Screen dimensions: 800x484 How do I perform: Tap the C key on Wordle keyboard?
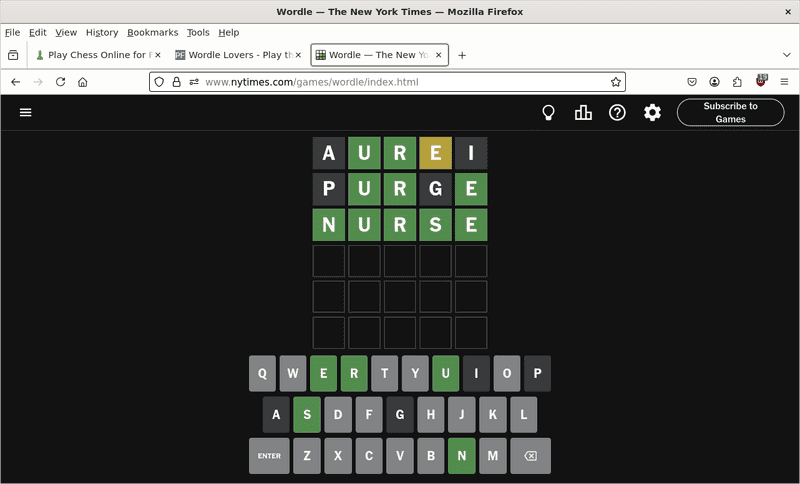(x=369, y=456)
